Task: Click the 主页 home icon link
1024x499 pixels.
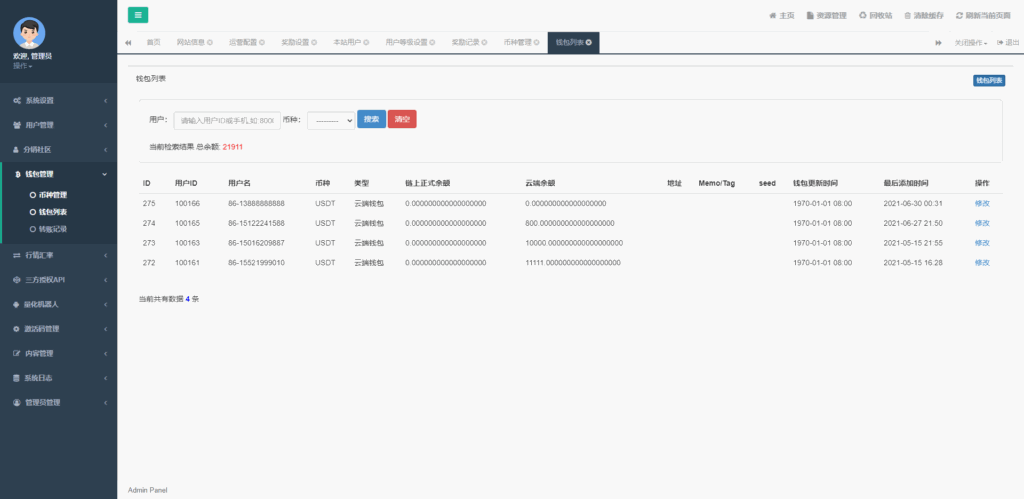Action: point(781,16)
